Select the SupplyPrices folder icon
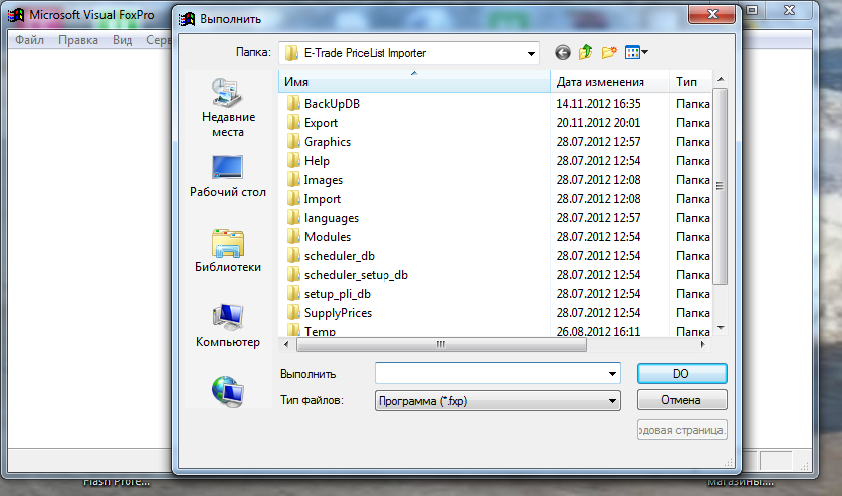The image size is (842, 496). [293, 312]
